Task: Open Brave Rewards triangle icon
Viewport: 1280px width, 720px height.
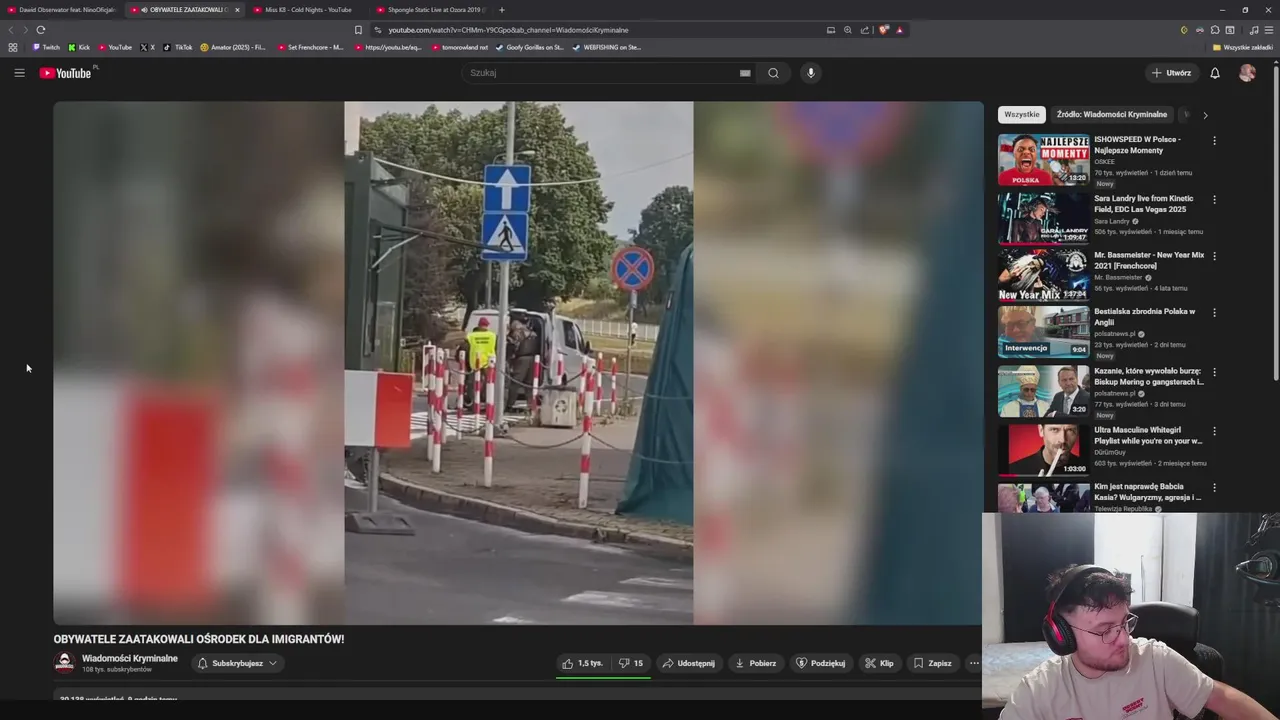Action: pos(899,30)
